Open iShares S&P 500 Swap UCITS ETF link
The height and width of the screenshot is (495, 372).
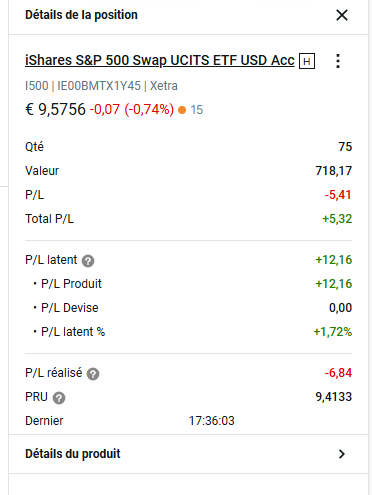coord(160,60)
